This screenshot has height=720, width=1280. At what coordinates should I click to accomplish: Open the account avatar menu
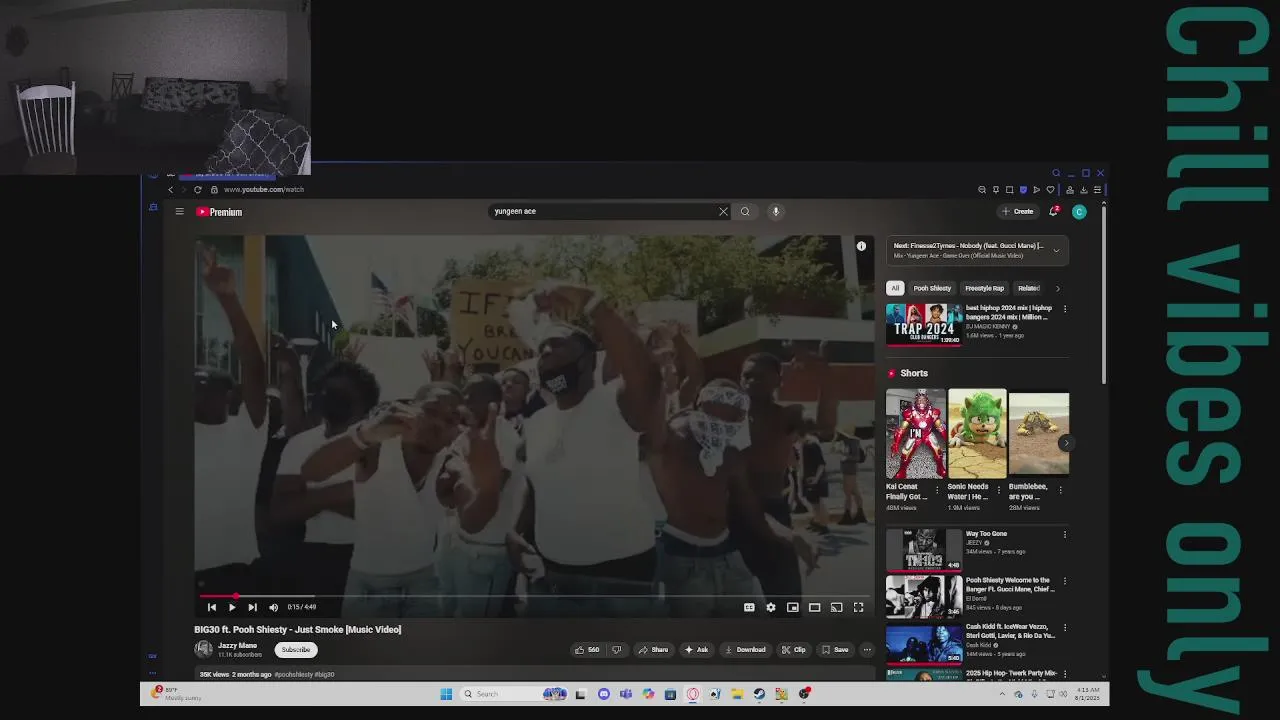pyautogui.click(x=1079, y=212)
